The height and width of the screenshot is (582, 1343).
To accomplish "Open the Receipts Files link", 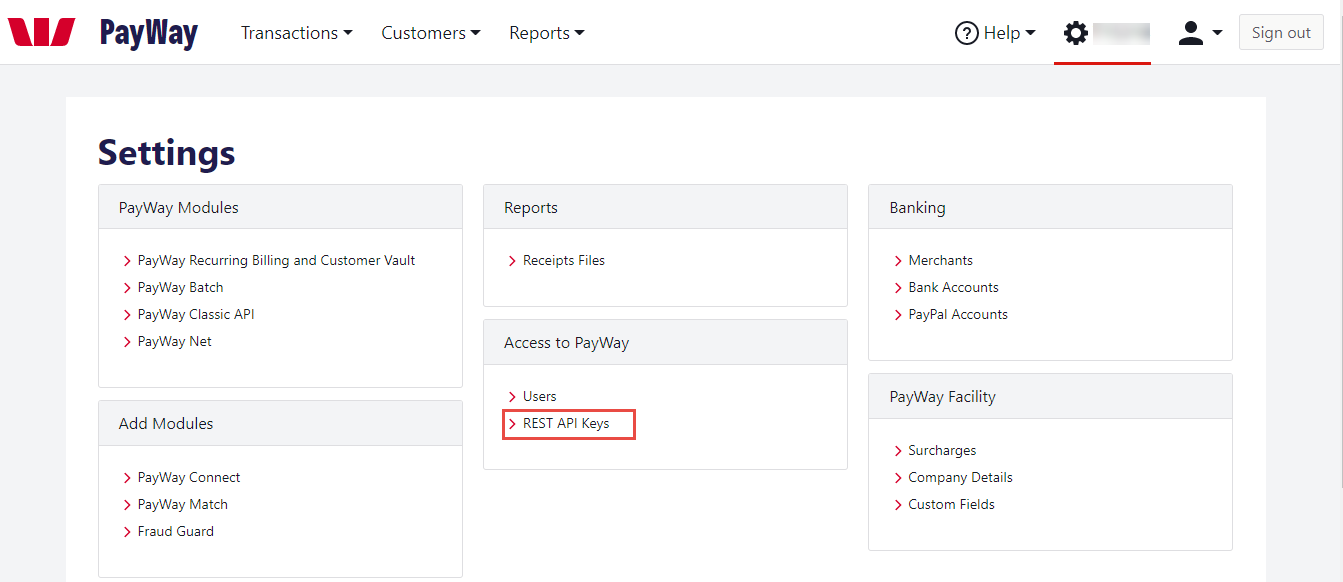I will click(x=564, y=260).
